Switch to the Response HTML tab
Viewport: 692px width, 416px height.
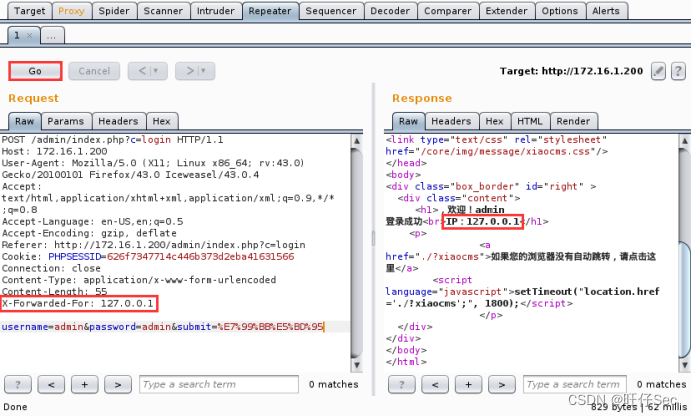[x=530, y=121]
